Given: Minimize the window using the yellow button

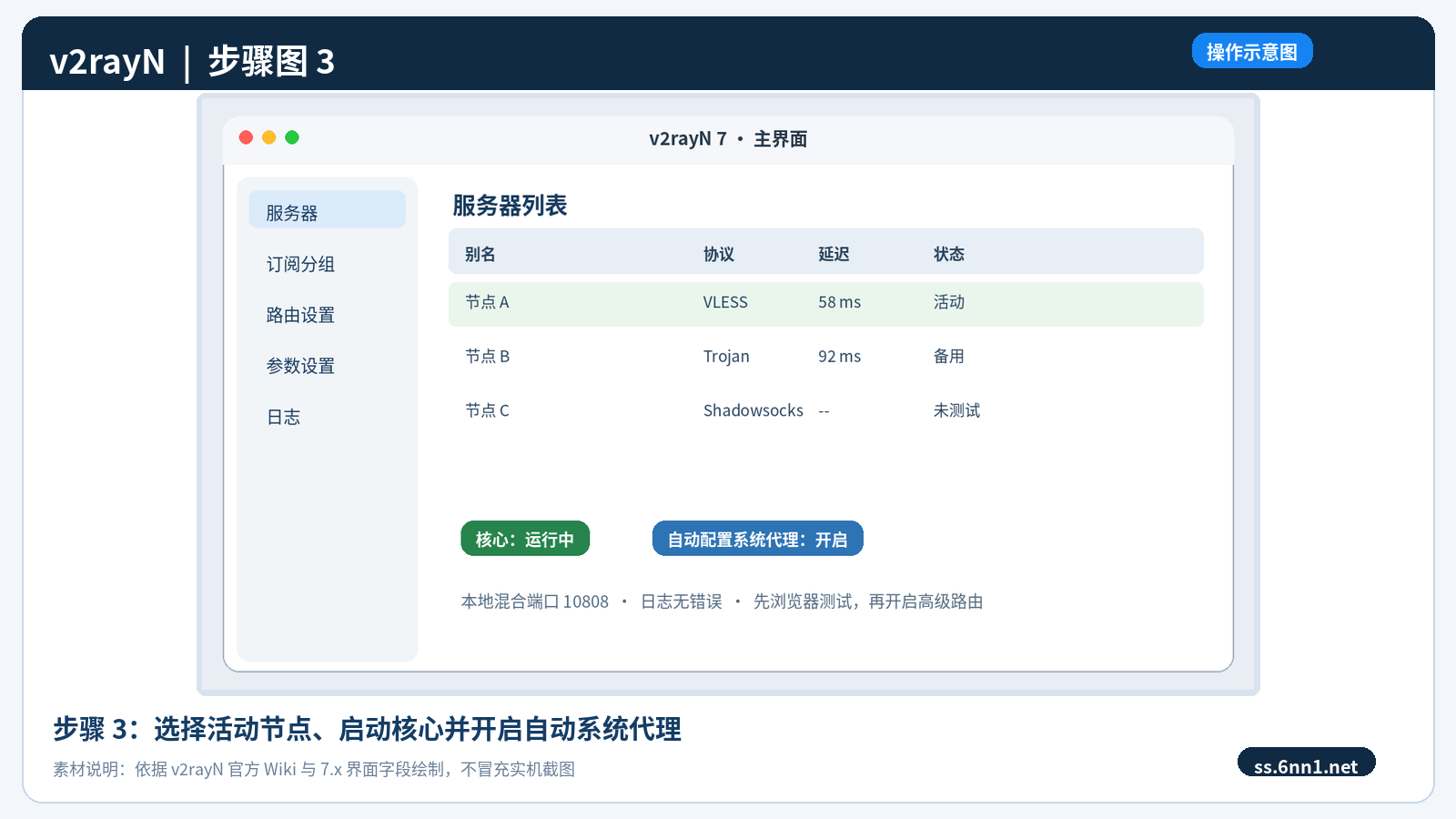Looking at the screenshot, I should click(268, 137).
